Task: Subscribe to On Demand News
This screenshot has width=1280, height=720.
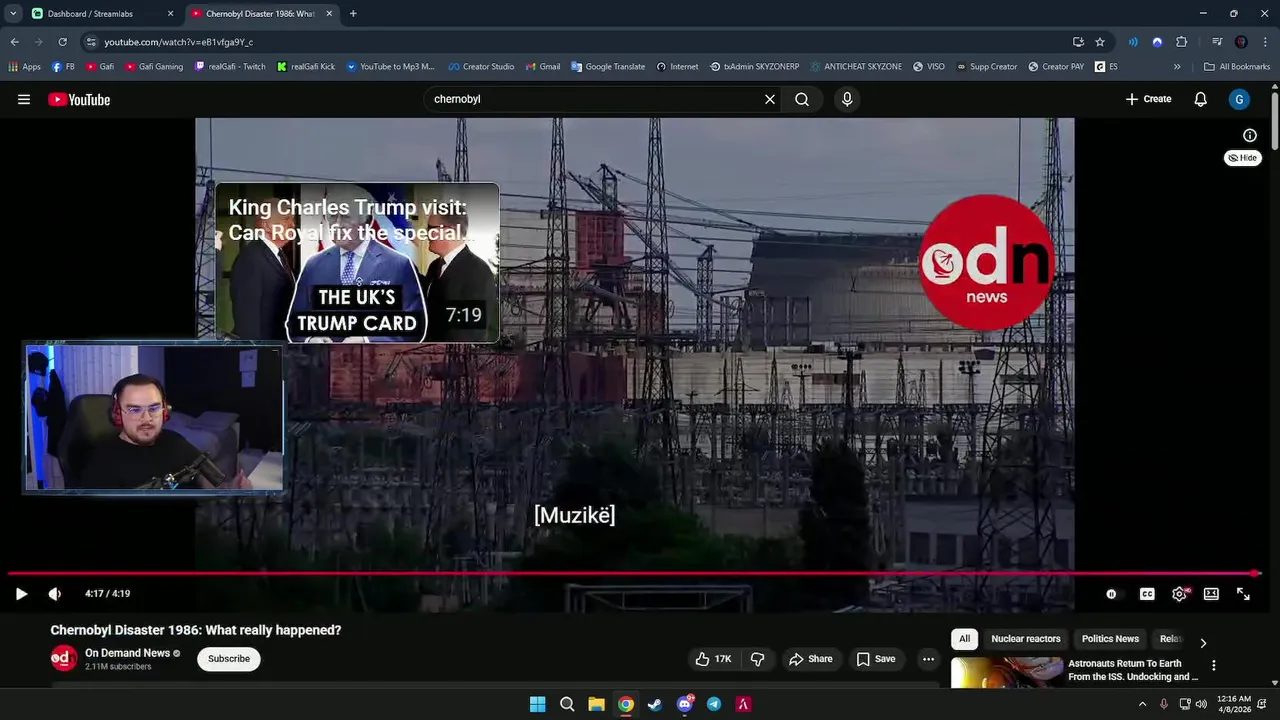Action: (x=229, y=659)
